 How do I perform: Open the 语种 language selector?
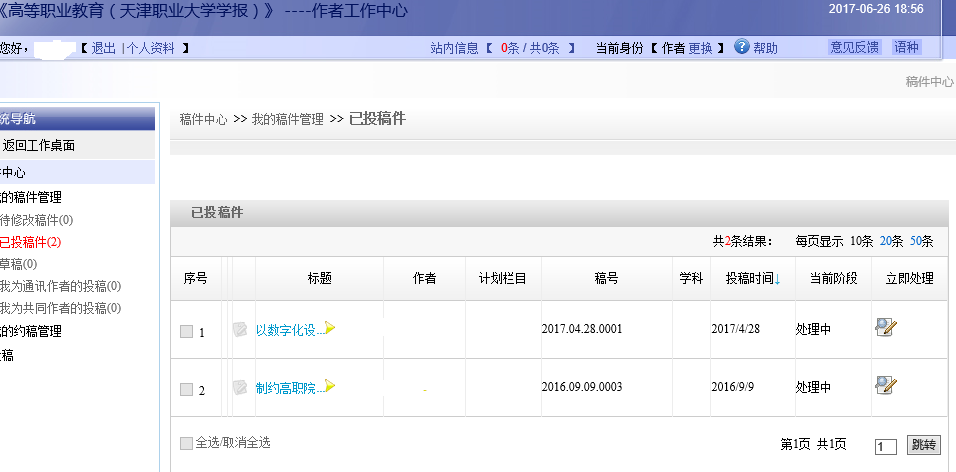click(907, 47)
